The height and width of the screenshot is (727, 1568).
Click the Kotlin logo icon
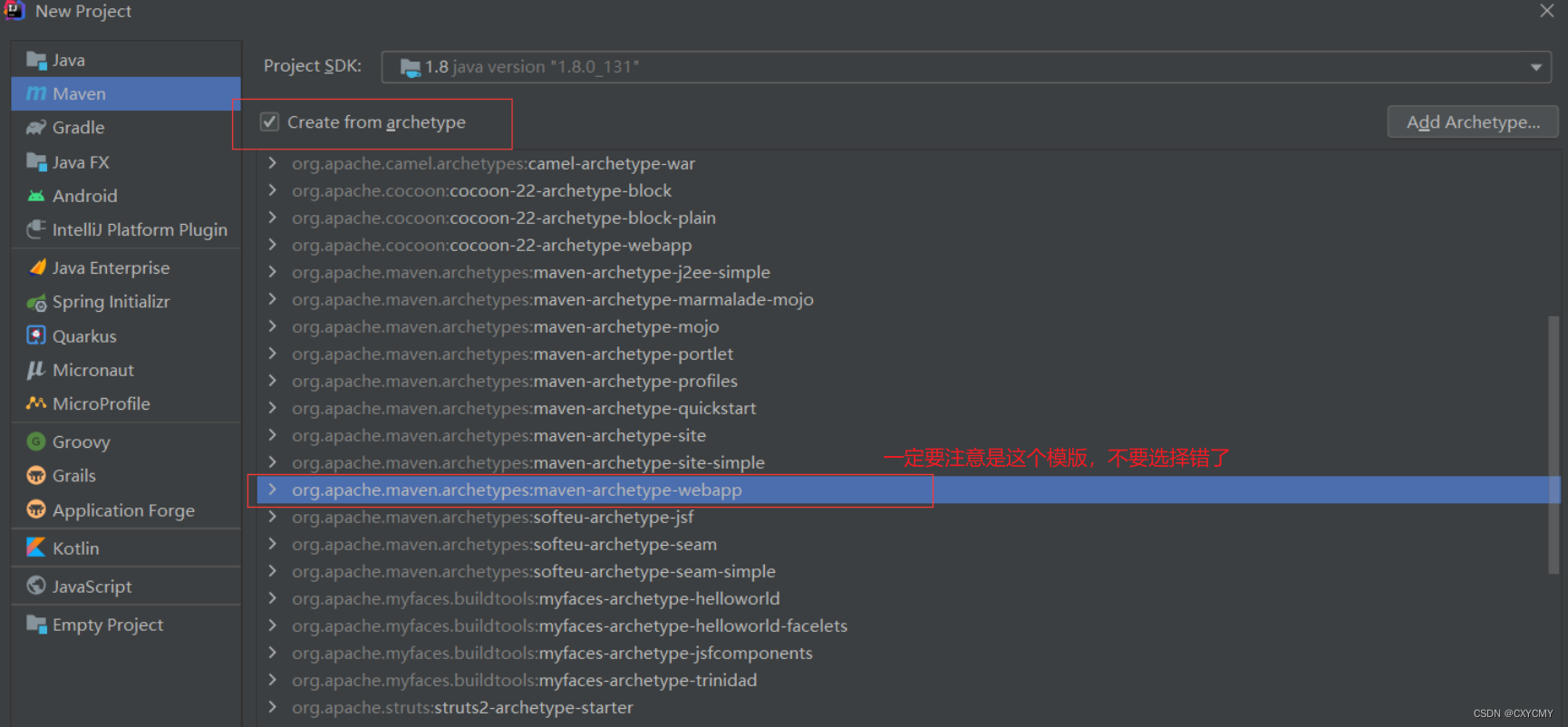pos(36,548)
